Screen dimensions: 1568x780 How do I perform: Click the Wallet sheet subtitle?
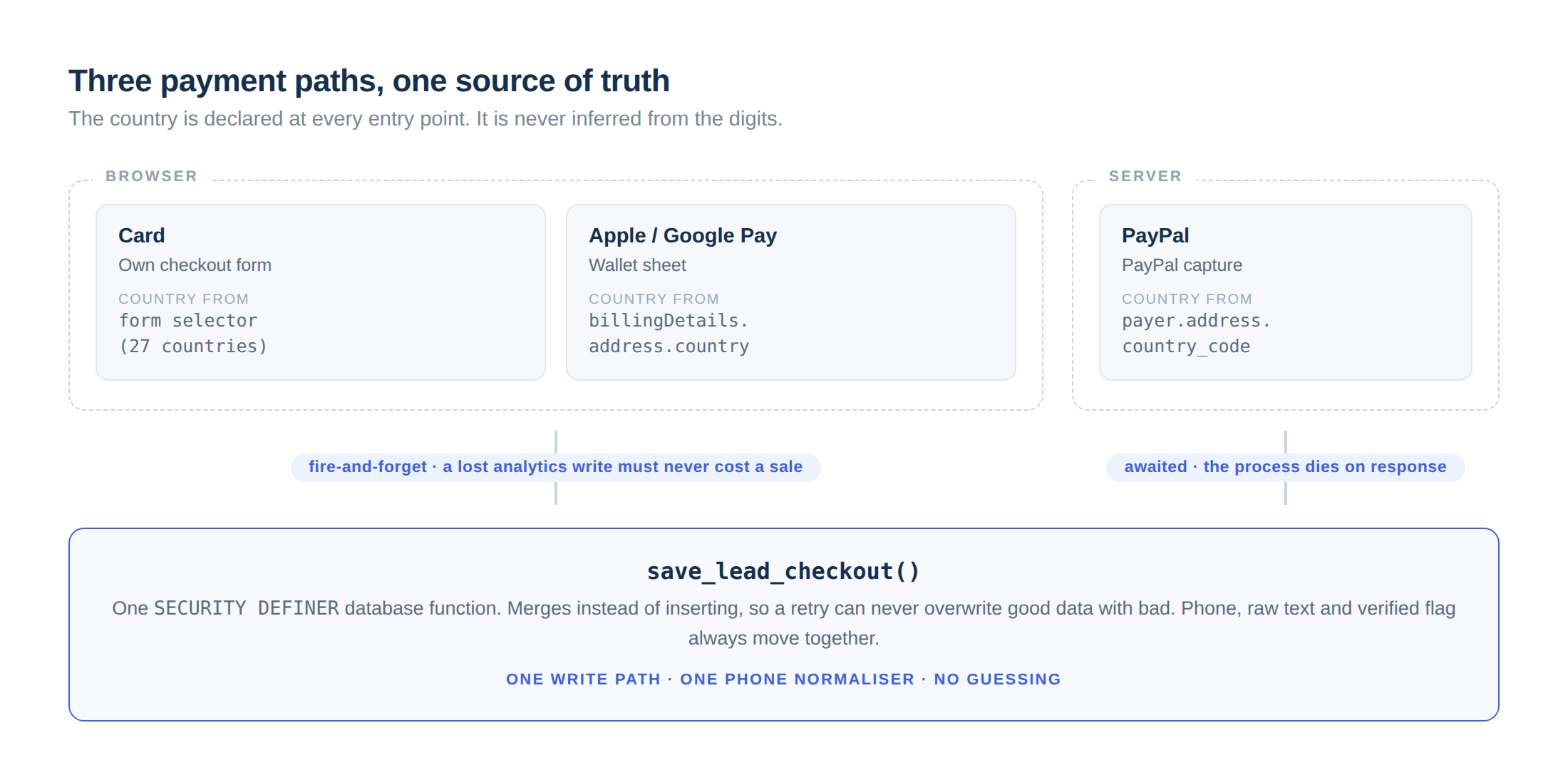(637, 265)
